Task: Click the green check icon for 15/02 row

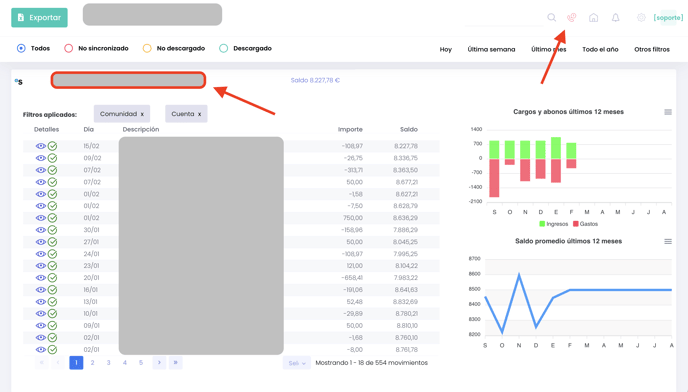Action: tap(52, 146)
